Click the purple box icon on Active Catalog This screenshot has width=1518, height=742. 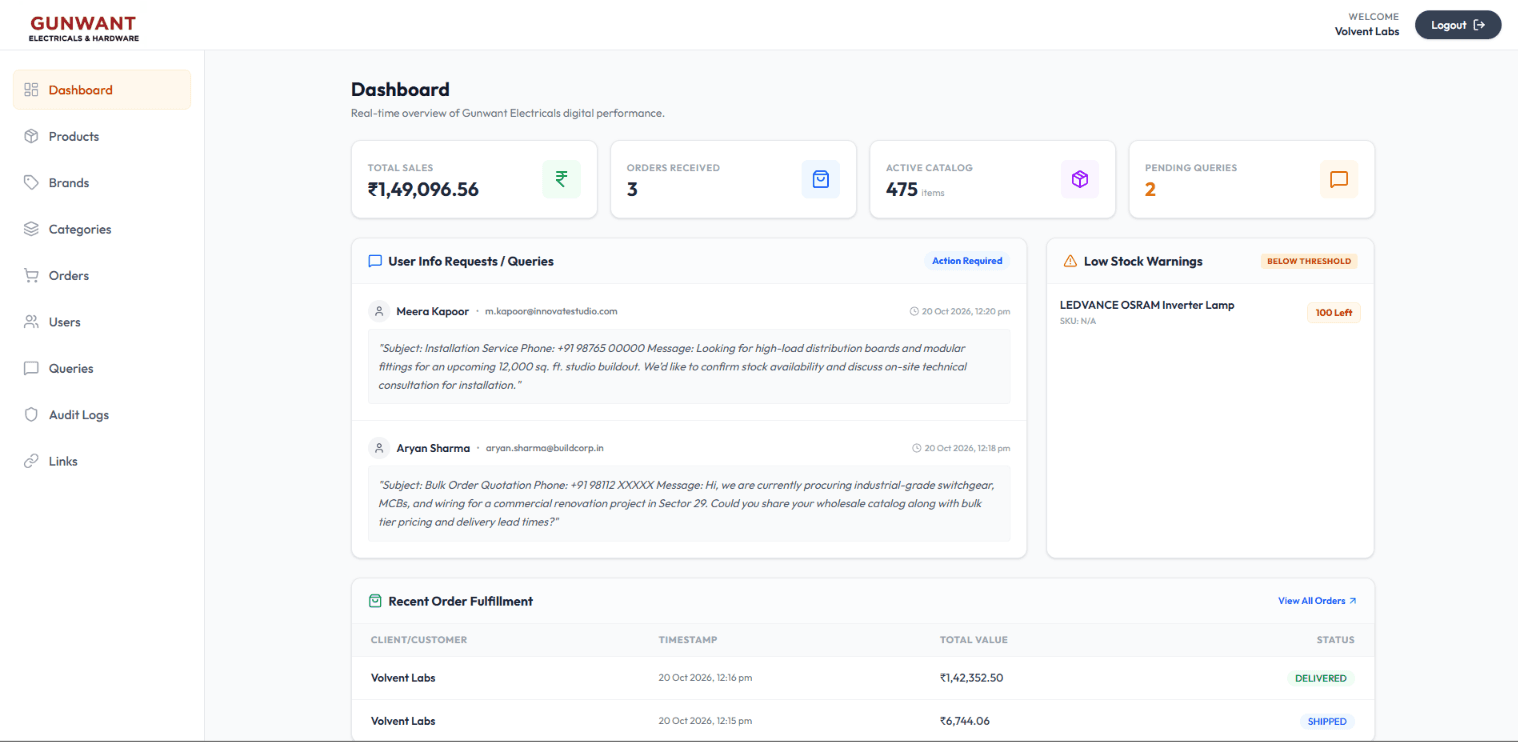pos(1080,179)
